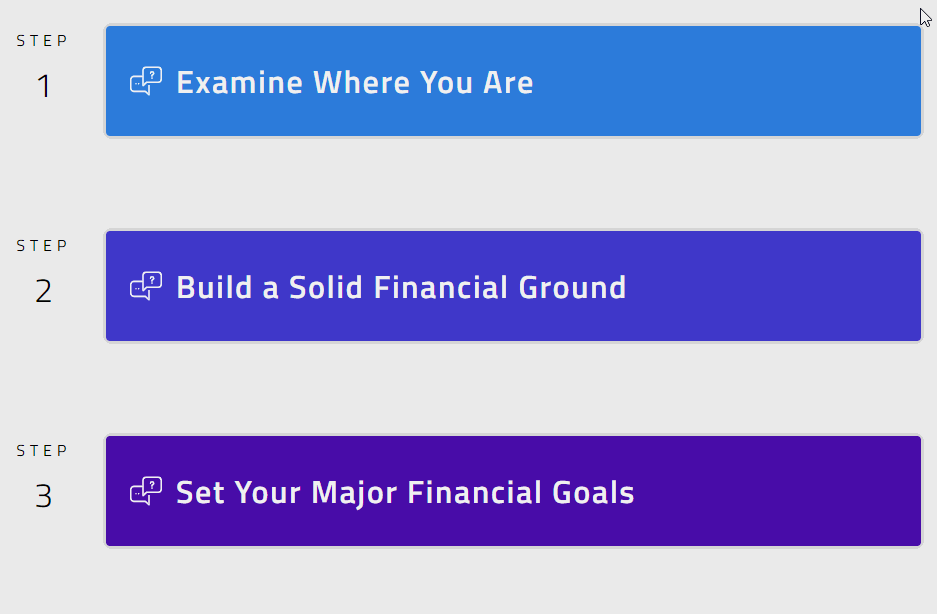Screen dimensions: 937x614
Task: Click the chat question icon beside Examine Where You Are
Action: pyautogui.click(x=146, y=81)
